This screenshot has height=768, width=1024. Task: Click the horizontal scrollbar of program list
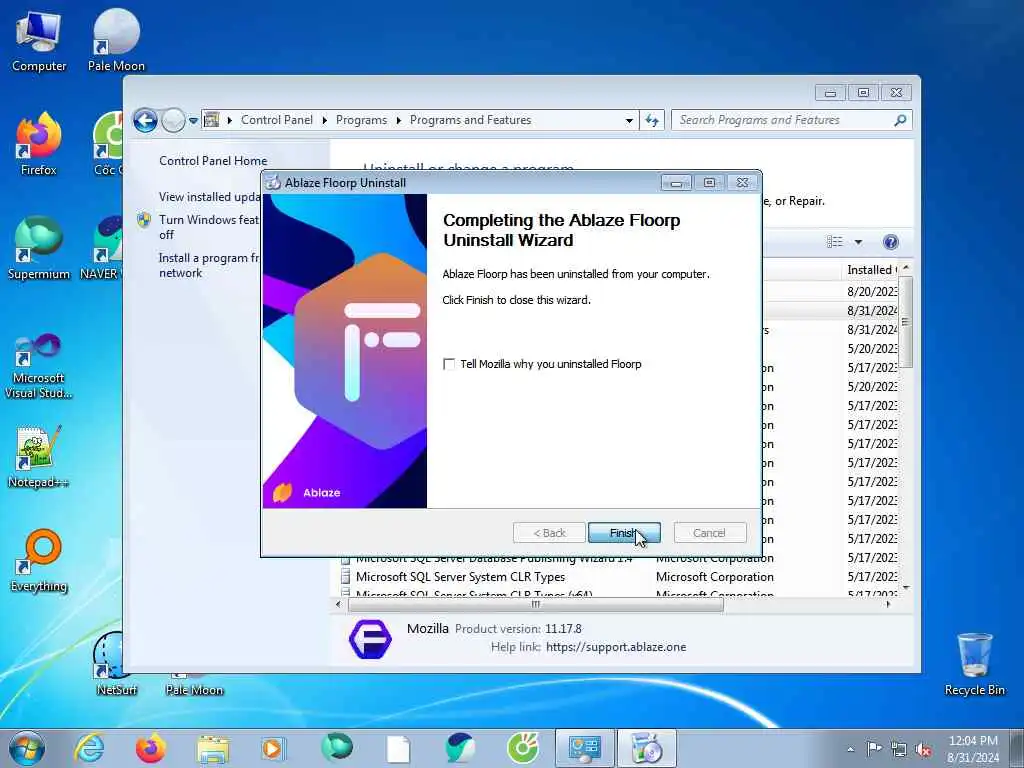point(536,605)
